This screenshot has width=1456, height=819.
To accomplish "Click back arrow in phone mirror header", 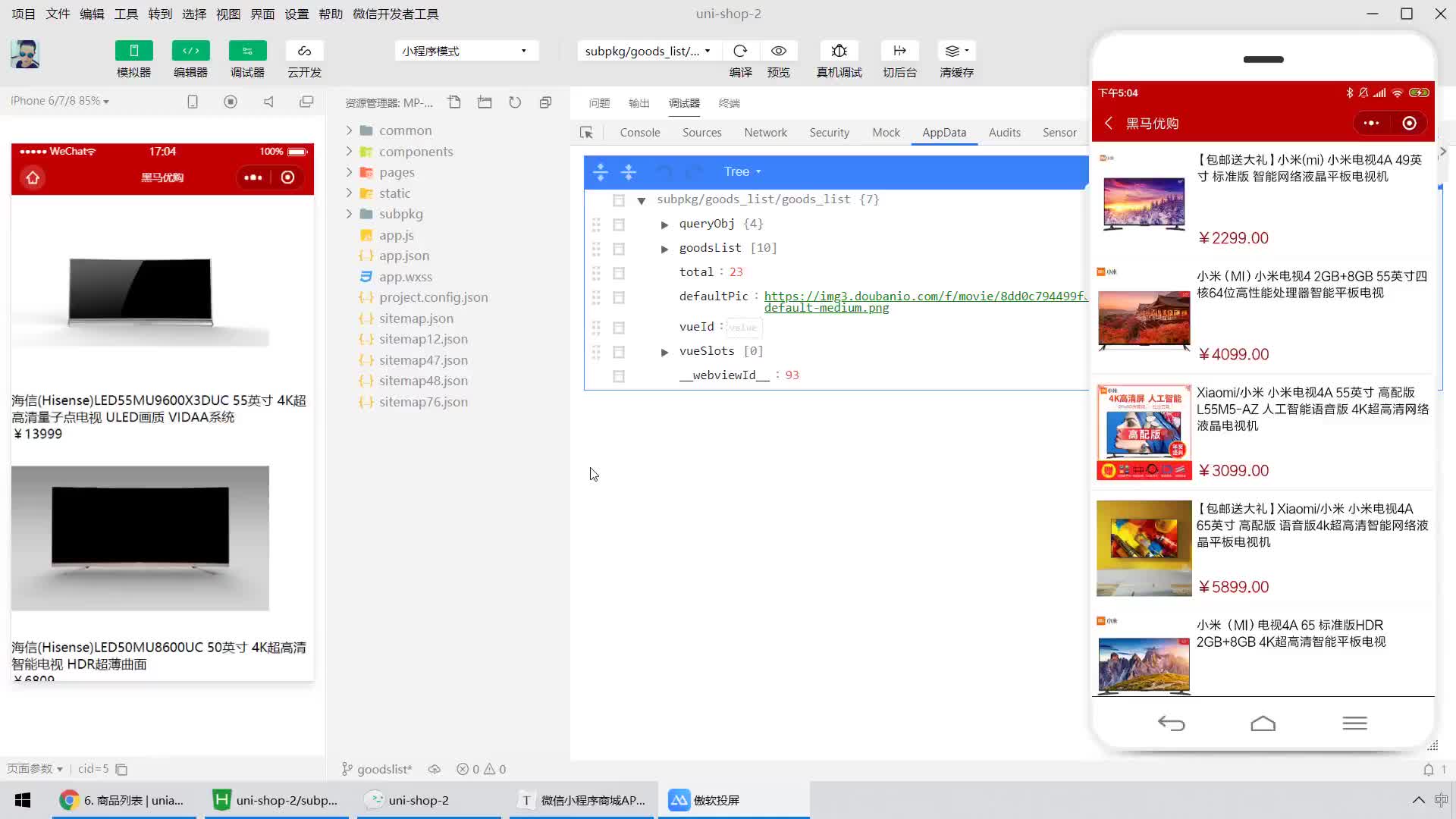I will tap(1109, 123).
